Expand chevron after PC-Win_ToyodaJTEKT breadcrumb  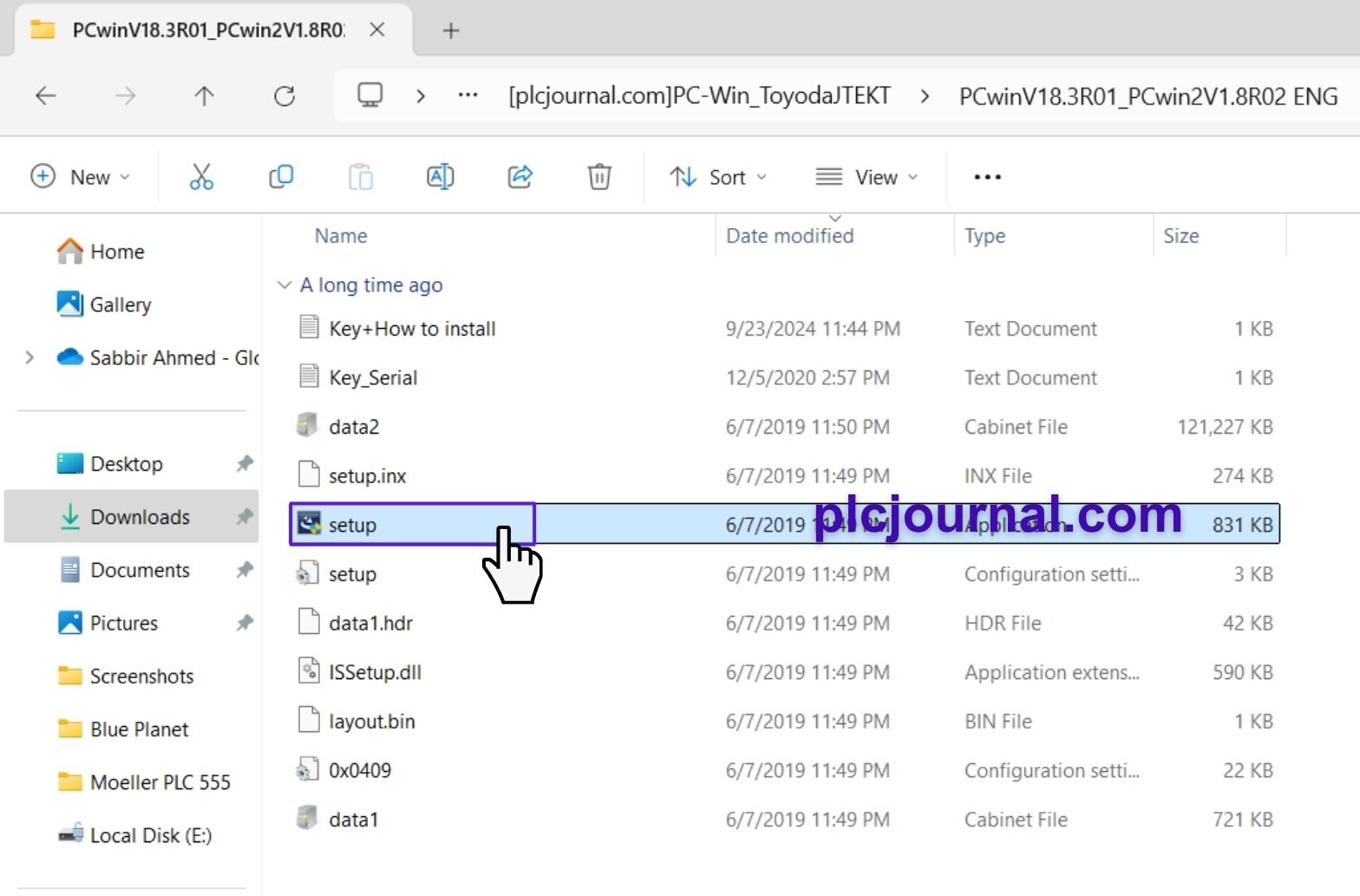click(925, 95)
